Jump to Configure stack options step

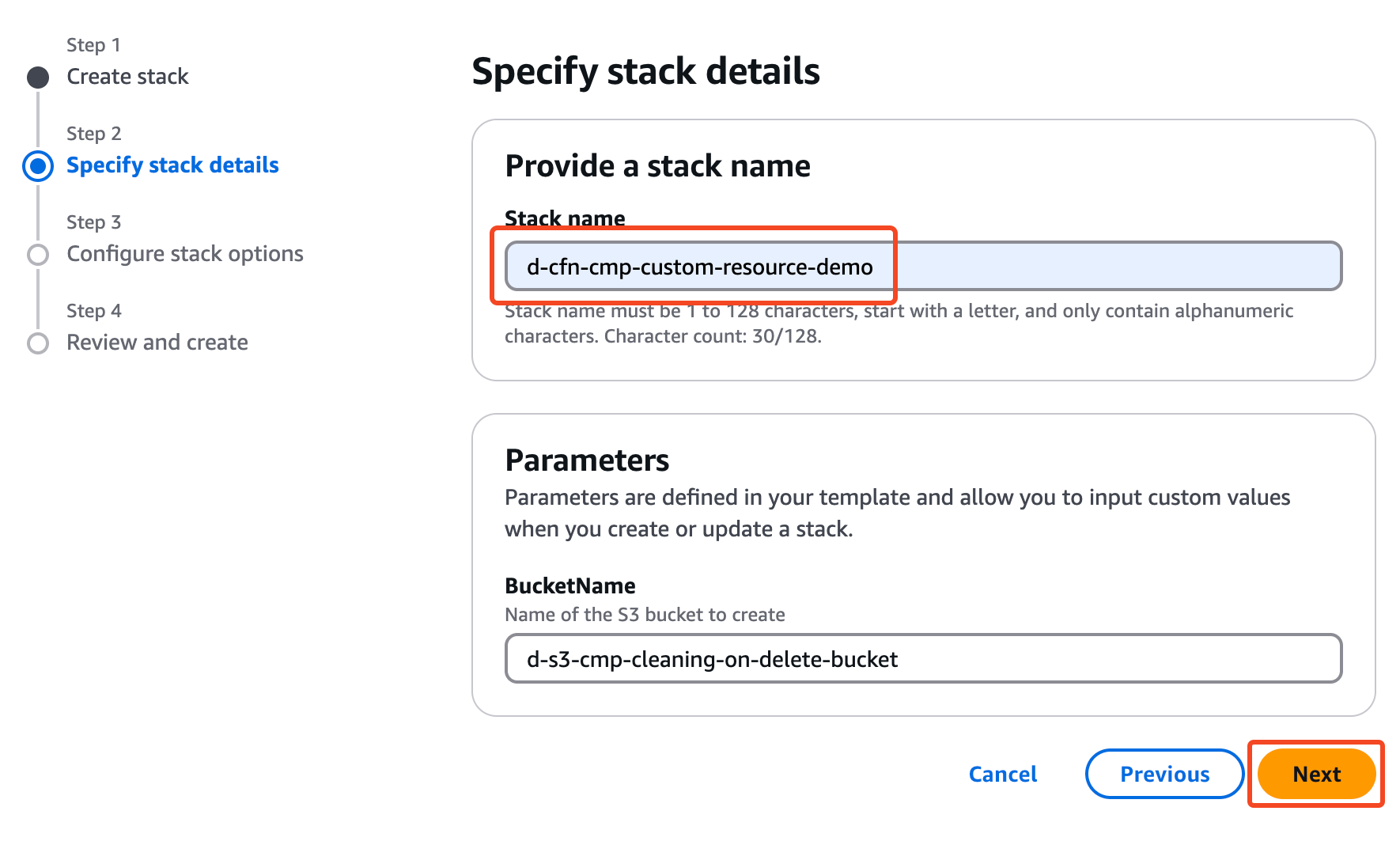pos(184,254)
